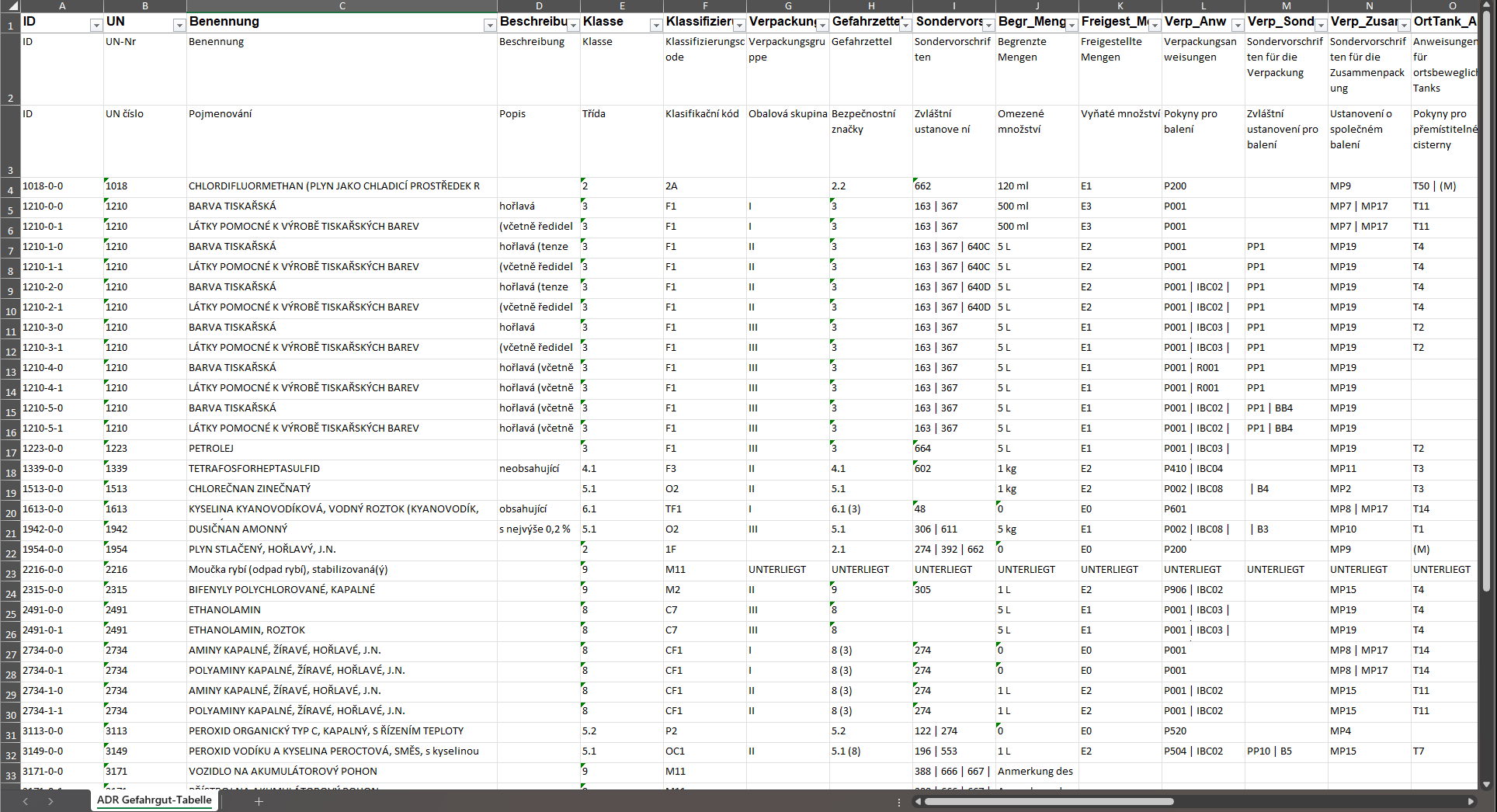Open the Begr_Meng column filter dropdown

click(1072, 26)
